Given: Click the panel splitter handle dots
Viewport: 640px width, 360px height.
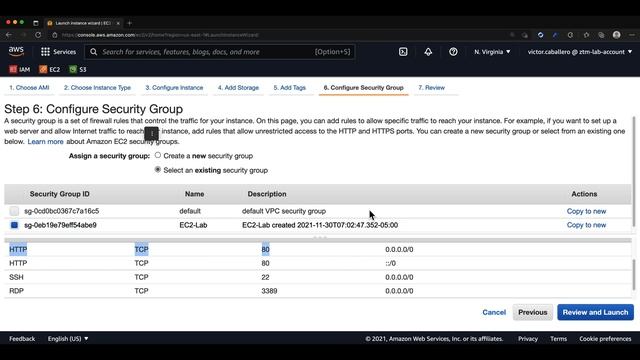Looking at the screenshot, I should [320, 237].
